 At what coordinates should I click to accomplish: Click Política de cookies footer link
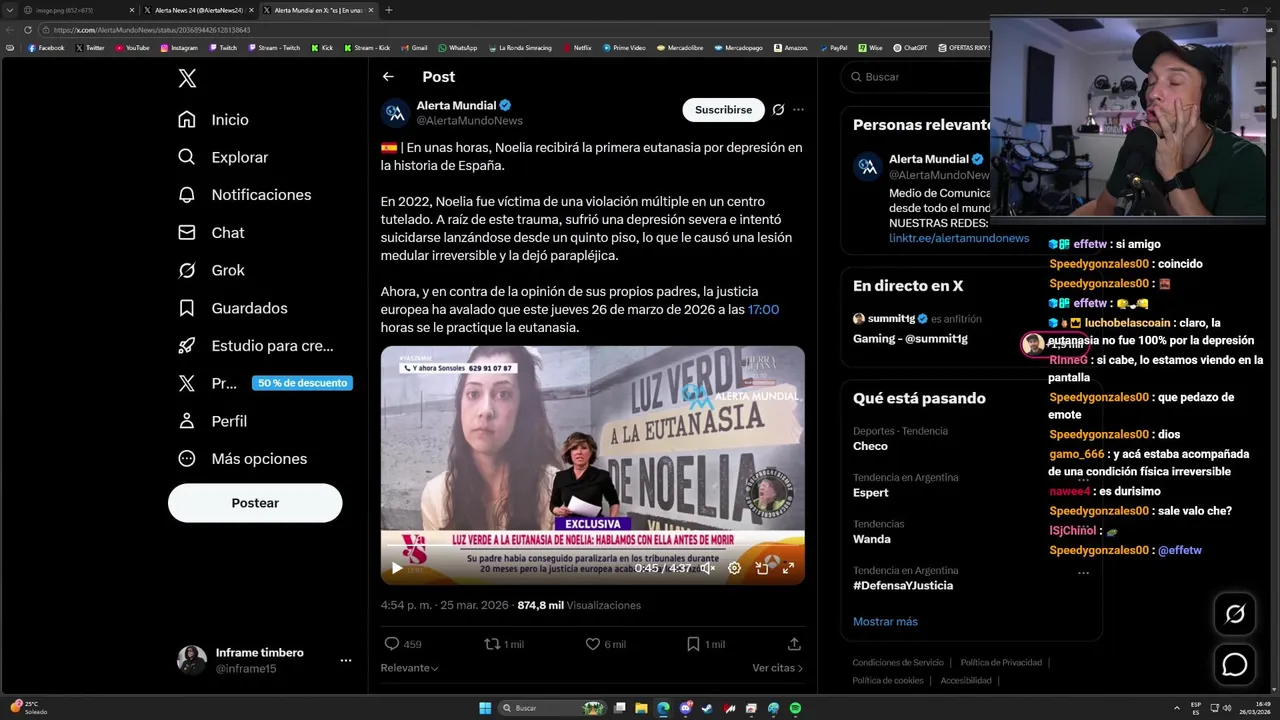[888, 681]
